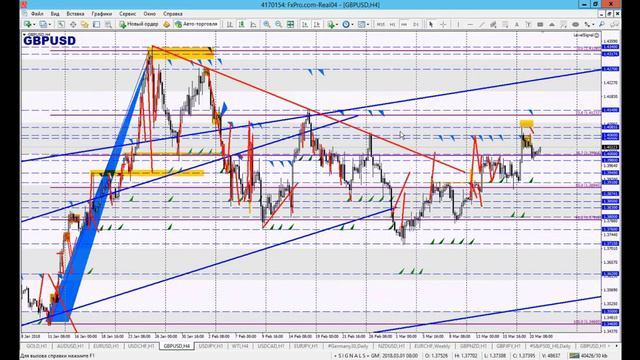Open the Strategy Tester icon
640x360 pixels.
pyautogui.click(x=108, y=24)
